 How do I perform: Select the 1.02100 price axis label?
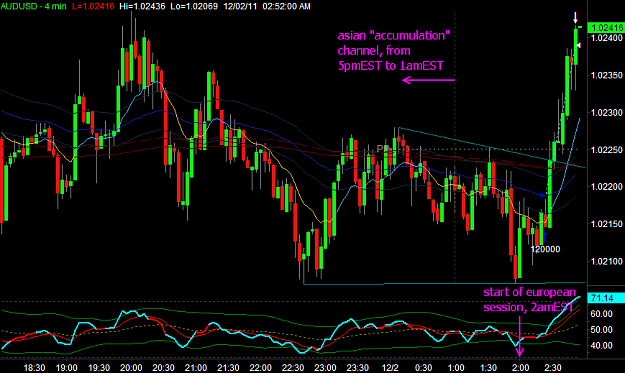607,261
